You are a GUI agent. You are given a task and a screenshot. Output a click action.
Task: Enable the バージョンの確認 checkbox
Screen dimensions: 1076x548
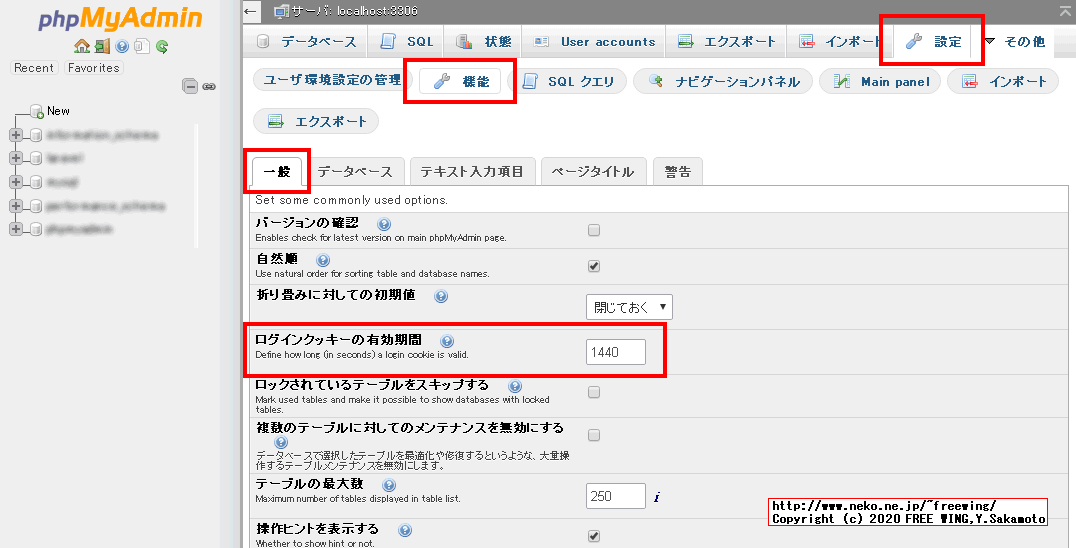594,230
